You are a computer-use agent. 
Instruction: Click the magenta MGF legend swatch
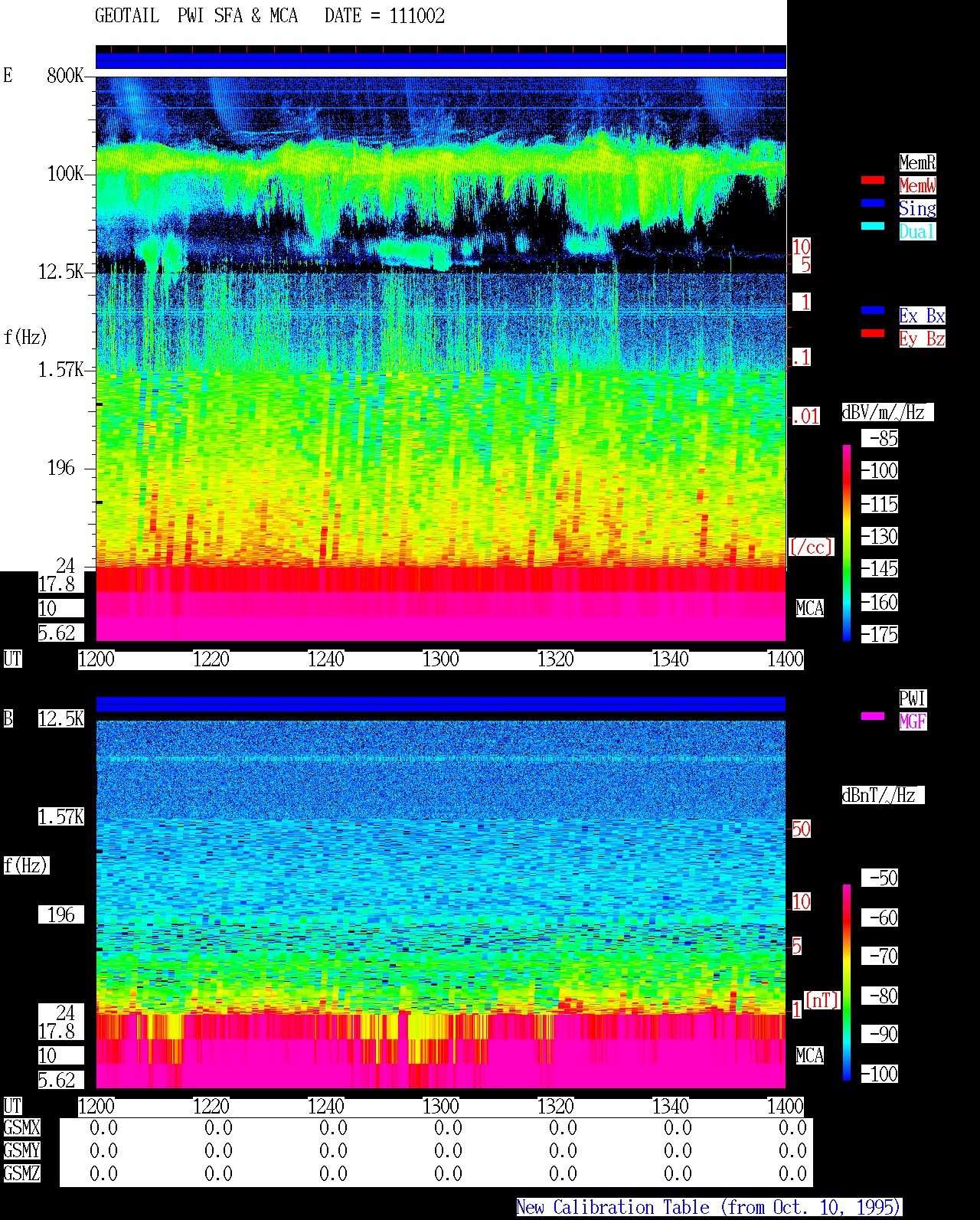[x=873, y=716]
